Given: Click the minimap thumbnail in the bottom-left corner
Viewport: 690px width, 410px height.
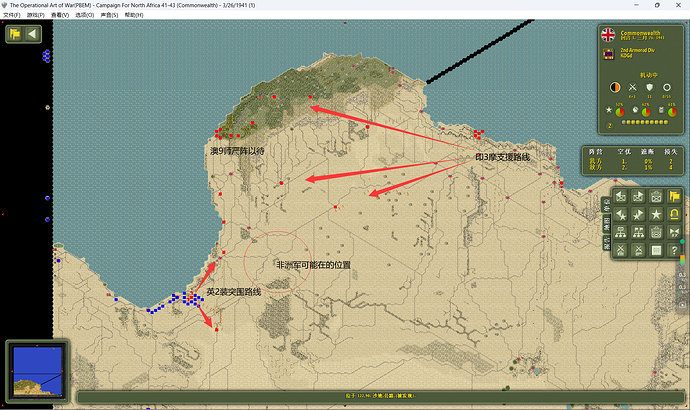Looking at the screenshot, I should (37, 371).
